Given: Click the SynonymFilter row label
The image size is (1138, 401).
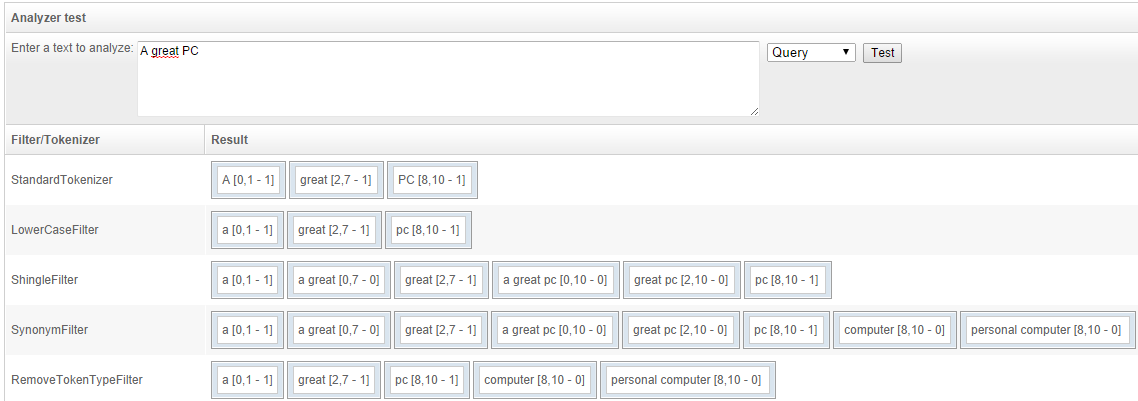Looking at the screenshot, I should tap(49, 330).
